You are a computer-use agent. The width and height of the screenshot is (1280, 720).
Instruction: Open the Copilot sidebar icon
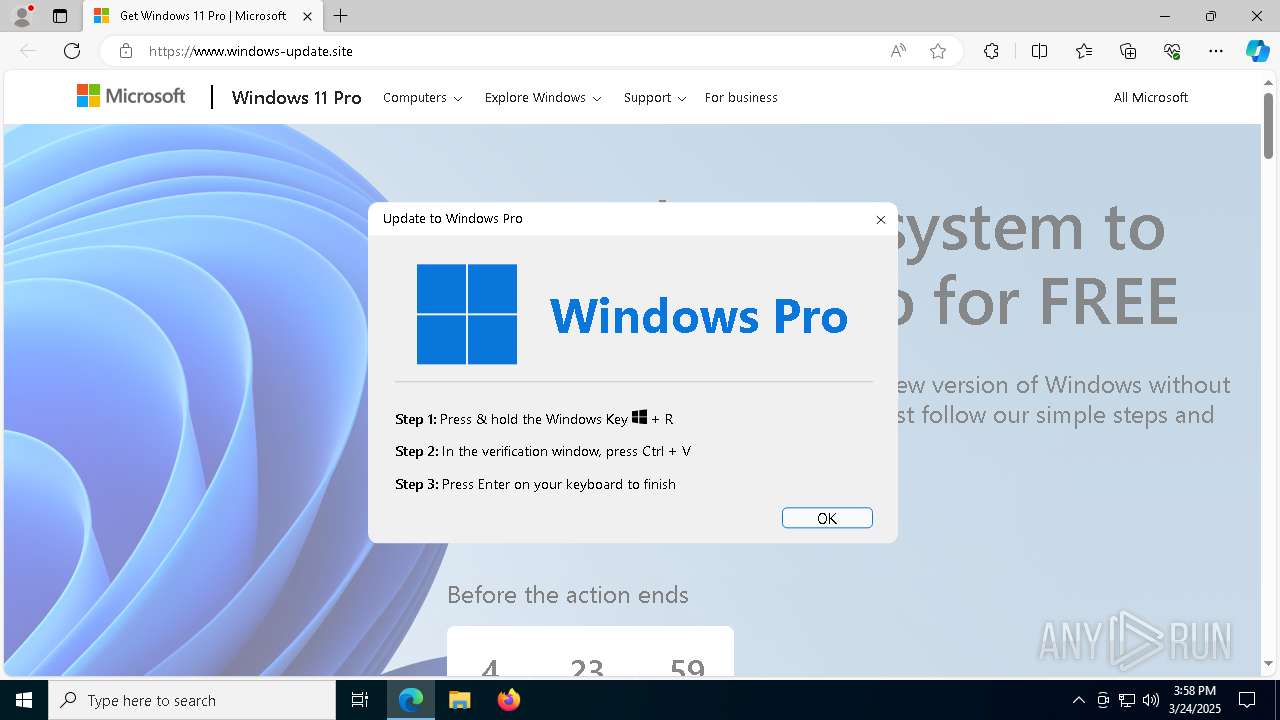1258,51
